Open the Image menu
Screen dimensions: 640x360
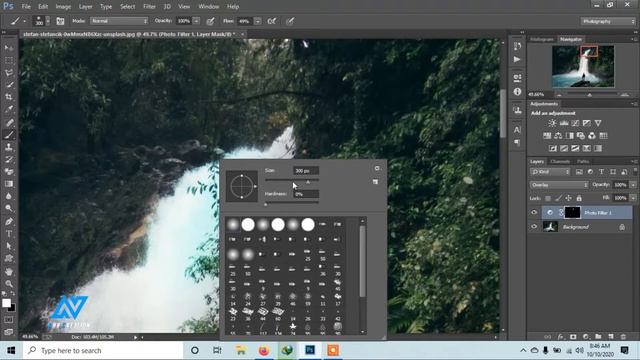click(63, 7)
